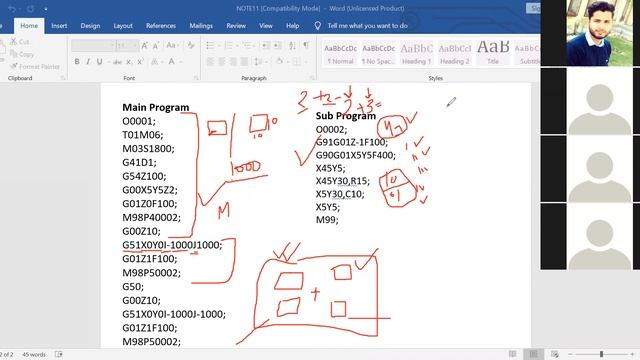Open the font size dropdown
The width and height of the screenshot is (640, 360).
(135, 46)
